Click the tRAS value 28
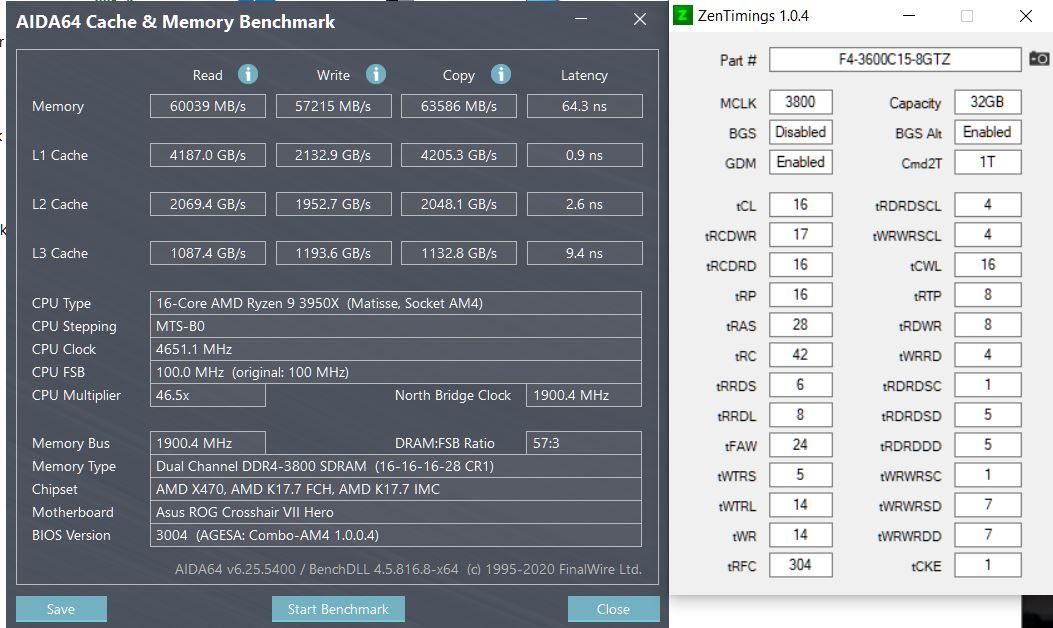1053x628 pixels. click(x=800, y=324)
